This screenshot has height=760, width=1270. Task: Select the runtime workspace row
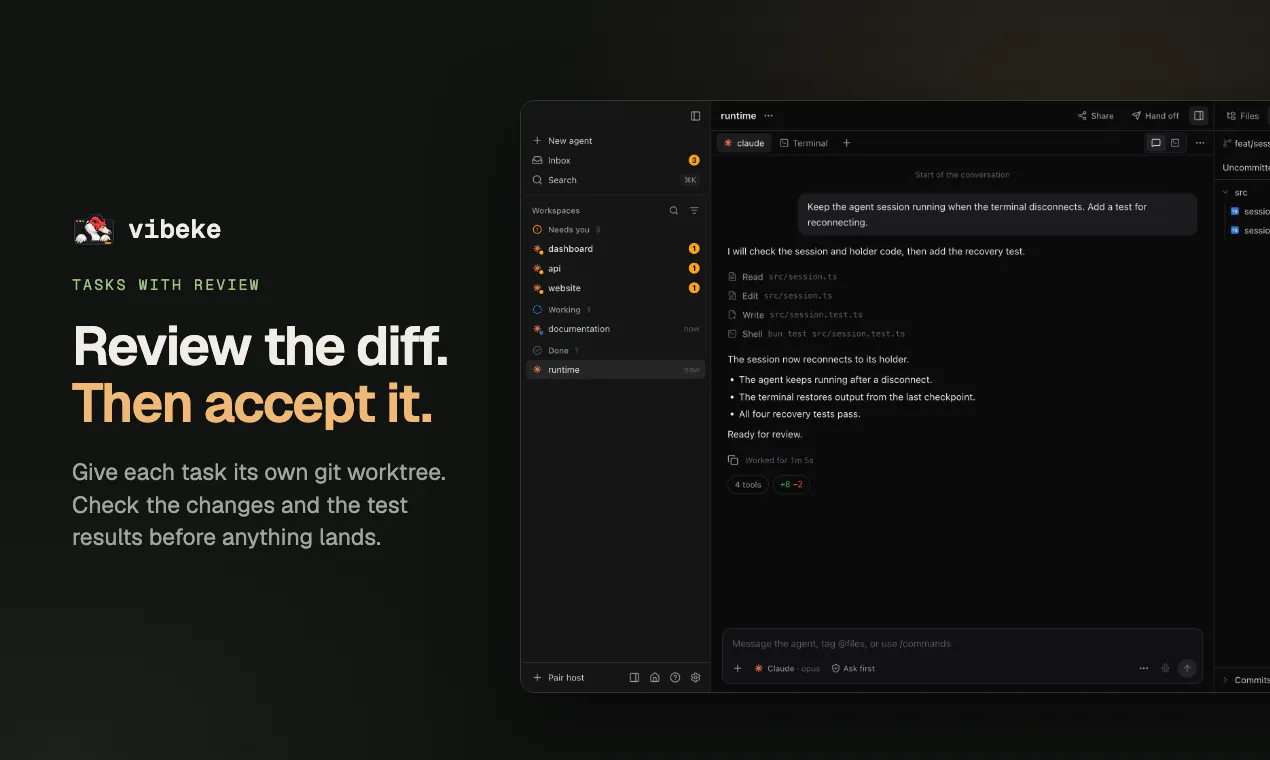[615, 370]
